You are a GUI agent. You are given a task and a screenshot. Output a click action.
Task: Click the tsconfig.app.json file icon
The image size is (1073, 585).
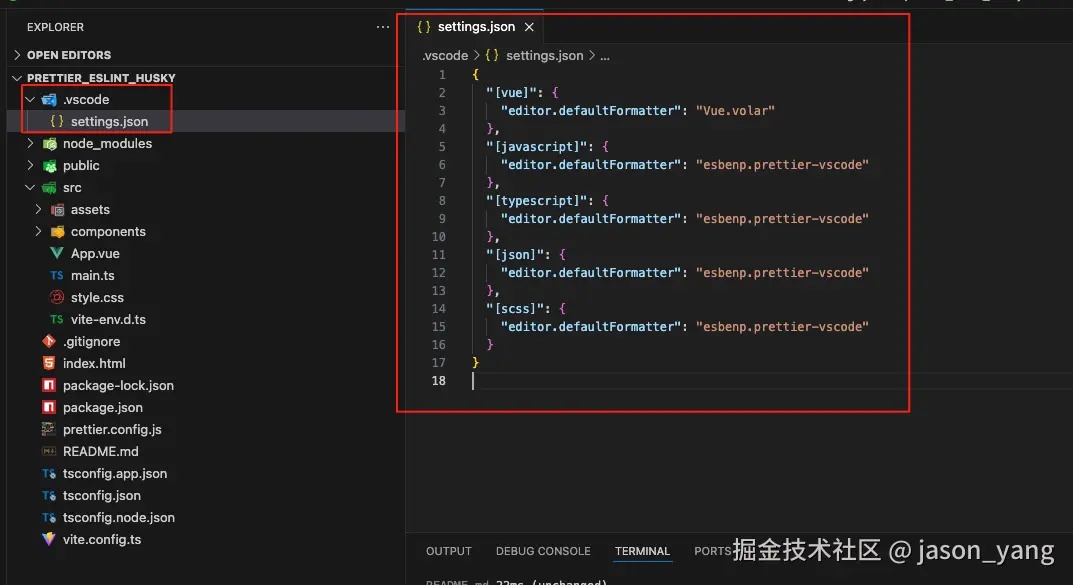point(49,473)
